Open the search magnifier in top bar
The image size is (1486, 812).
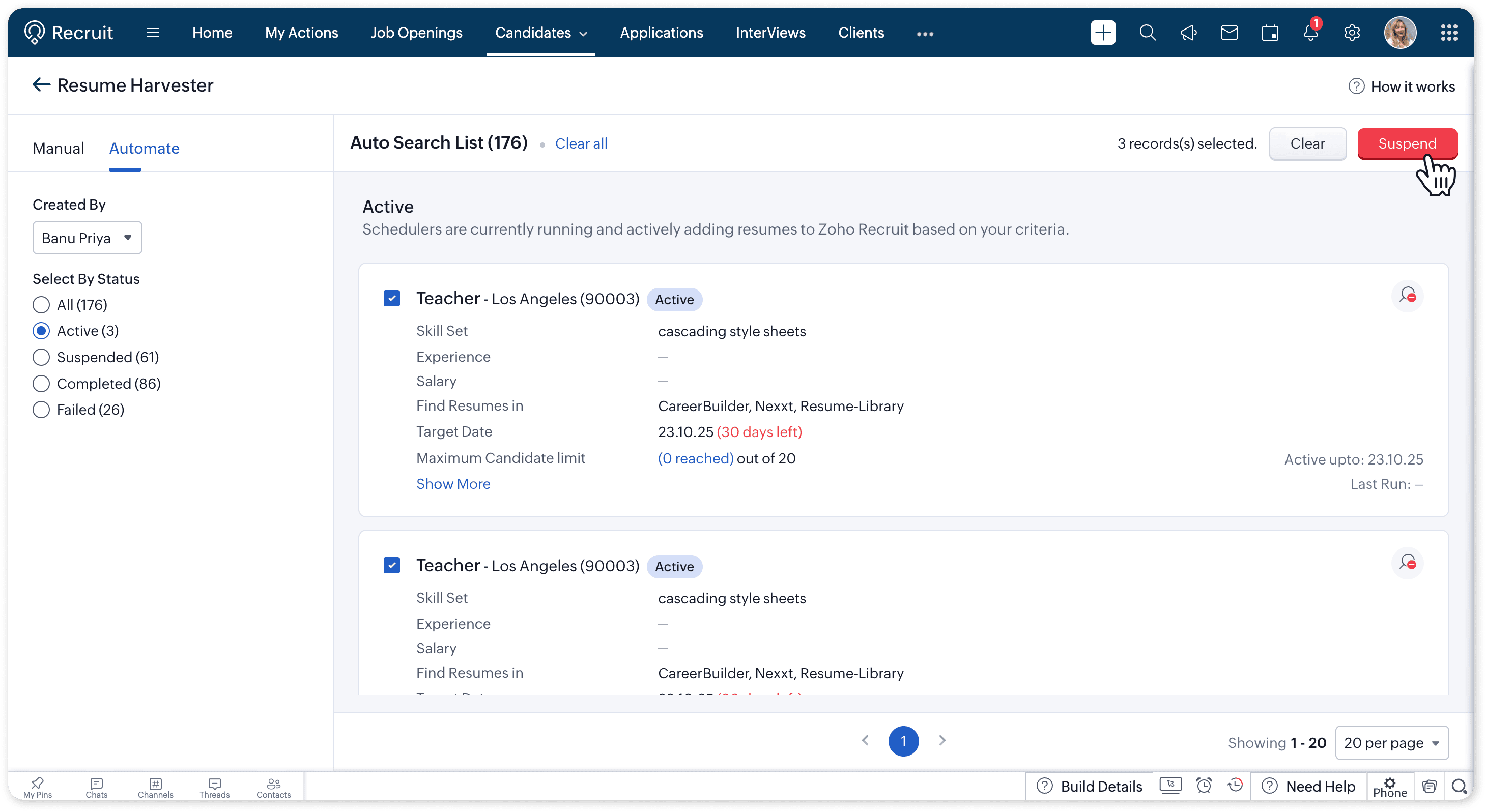(1148, 33)
